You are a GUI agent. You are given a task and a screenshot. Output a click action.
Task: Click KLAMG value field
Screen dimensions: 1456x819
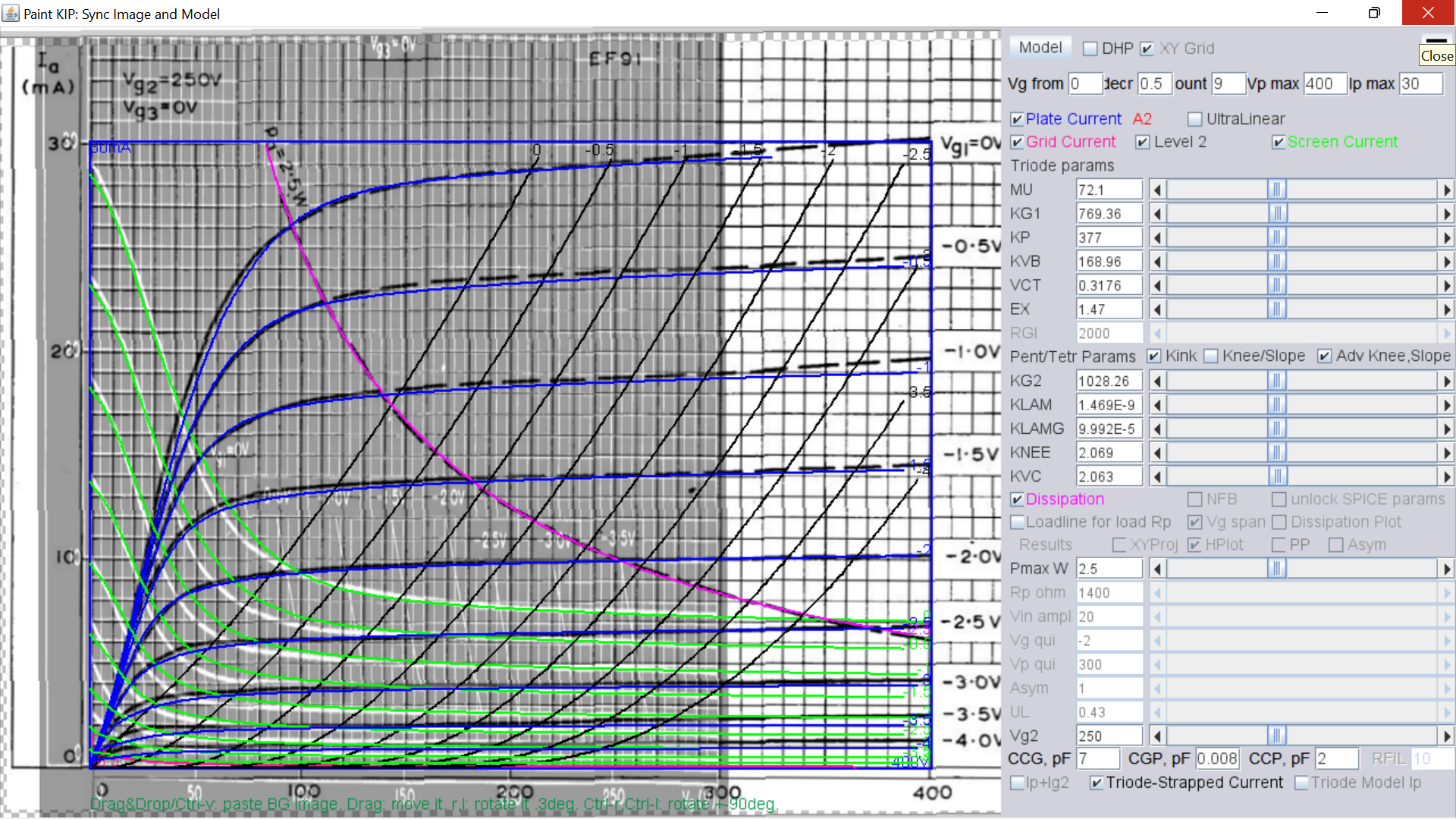pos(1109,428)
